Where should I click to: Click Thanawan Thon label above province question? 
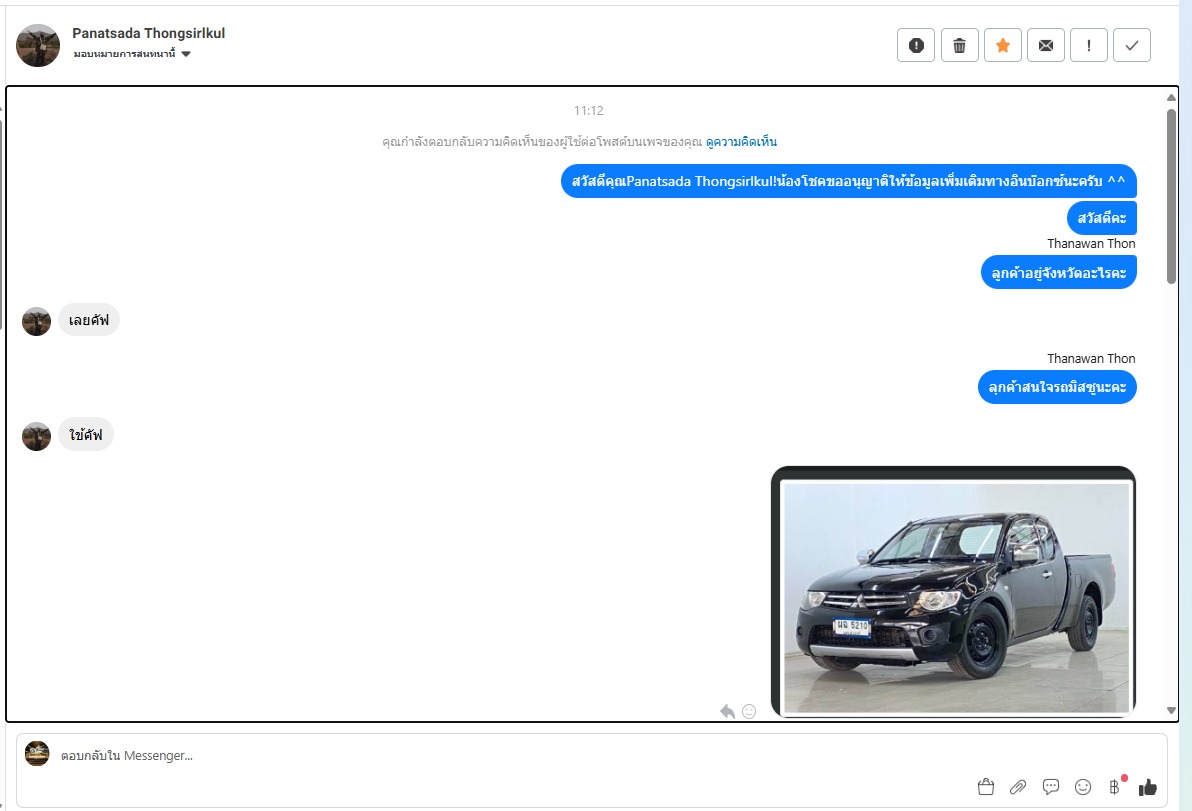[x=1091, y=243]
